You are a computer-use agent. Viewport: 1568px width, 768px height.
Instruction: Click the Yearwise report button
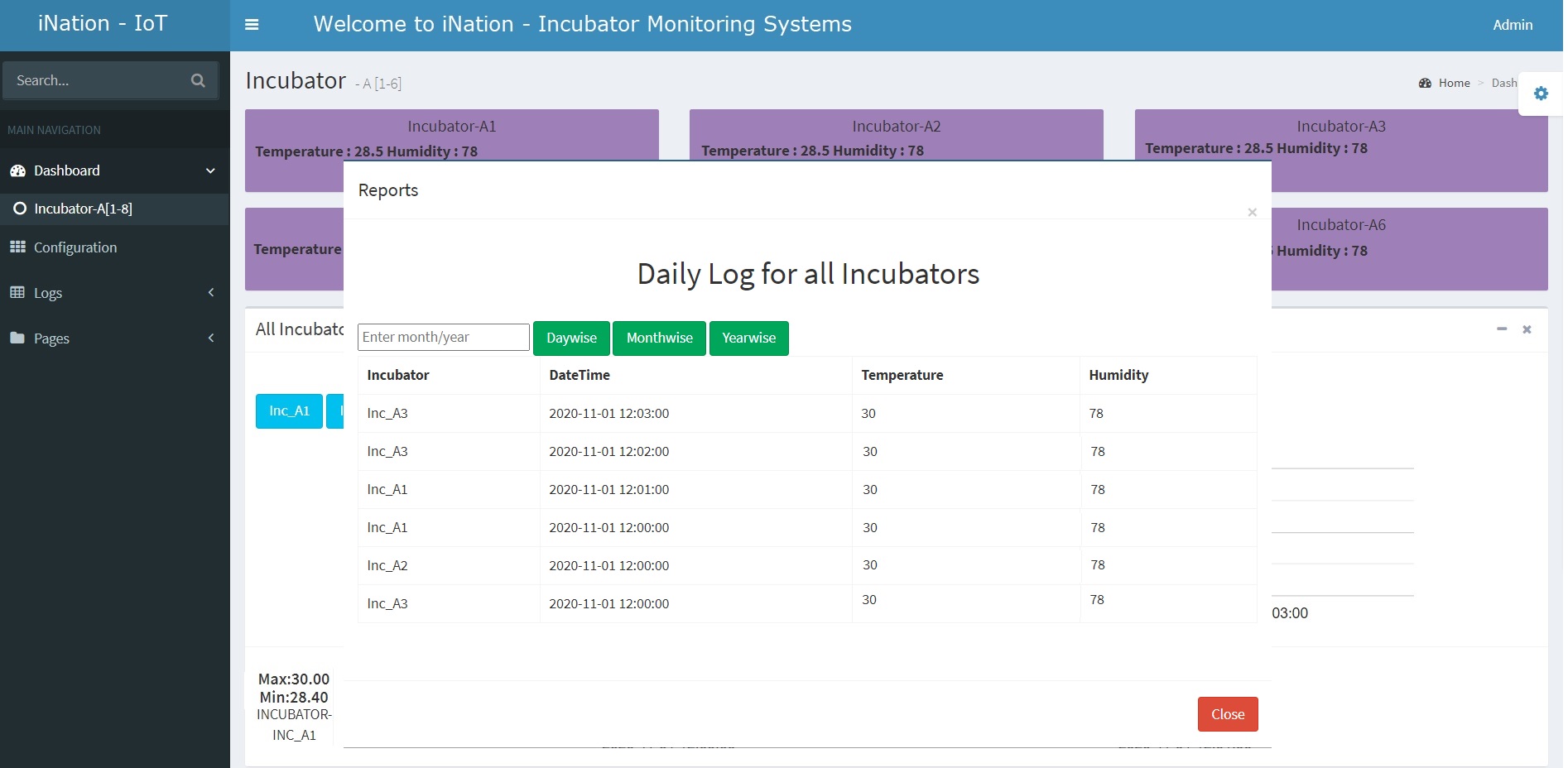pos(748,338)
